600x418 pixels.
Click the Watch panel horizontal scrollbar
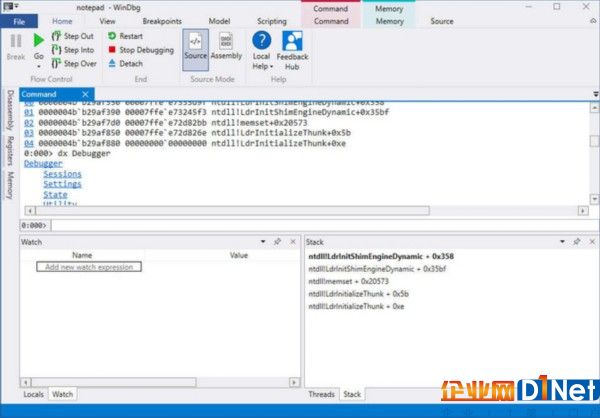pyautogui.click(x=113, y=382)
